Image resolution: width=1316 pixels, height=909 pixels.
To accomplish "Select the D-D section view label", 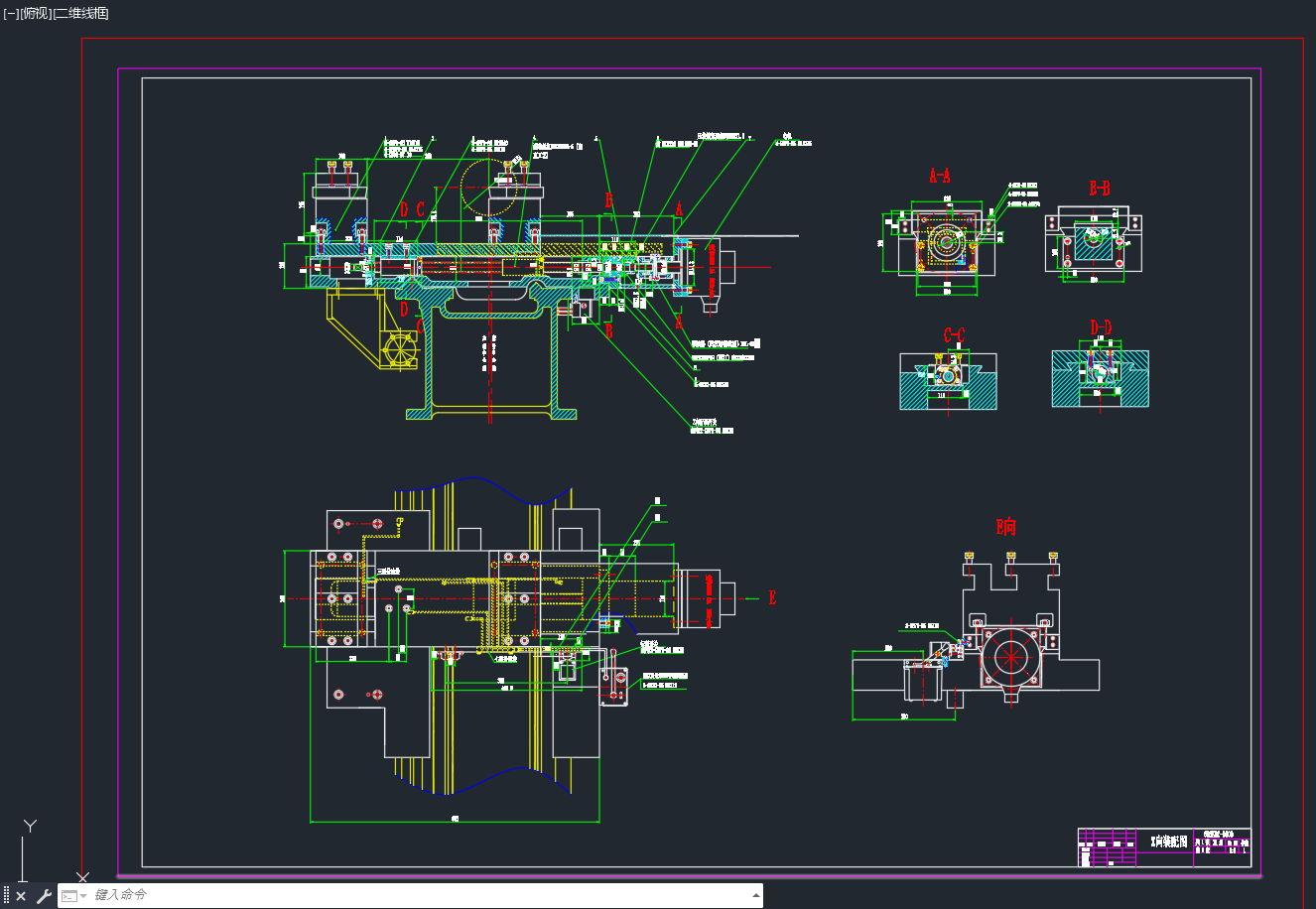I will click(x=1101, y=327).
